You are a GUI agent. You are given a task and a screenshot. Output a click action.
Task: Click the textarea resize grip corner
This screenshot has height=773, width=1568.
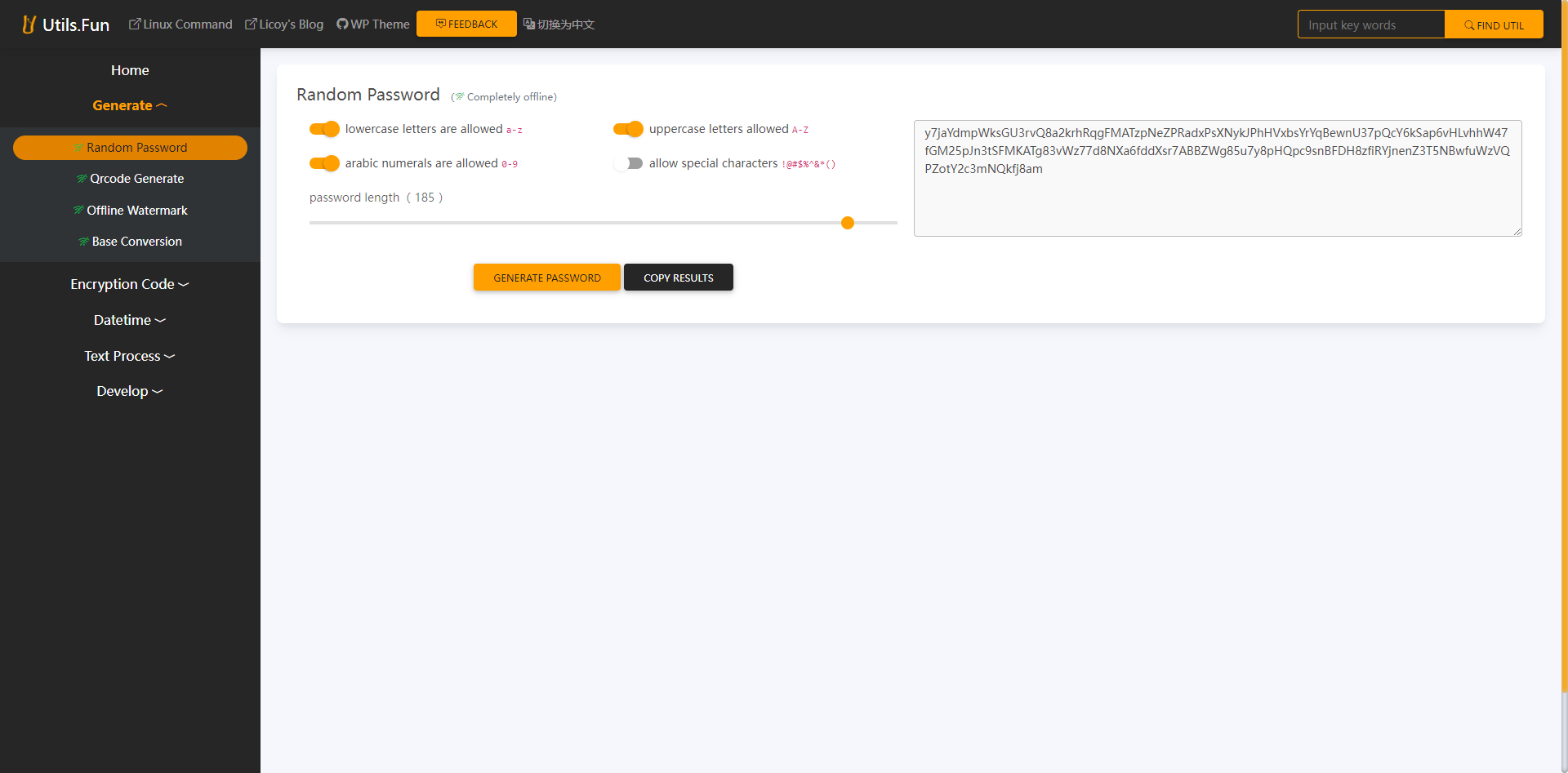tap(1517, 231)
